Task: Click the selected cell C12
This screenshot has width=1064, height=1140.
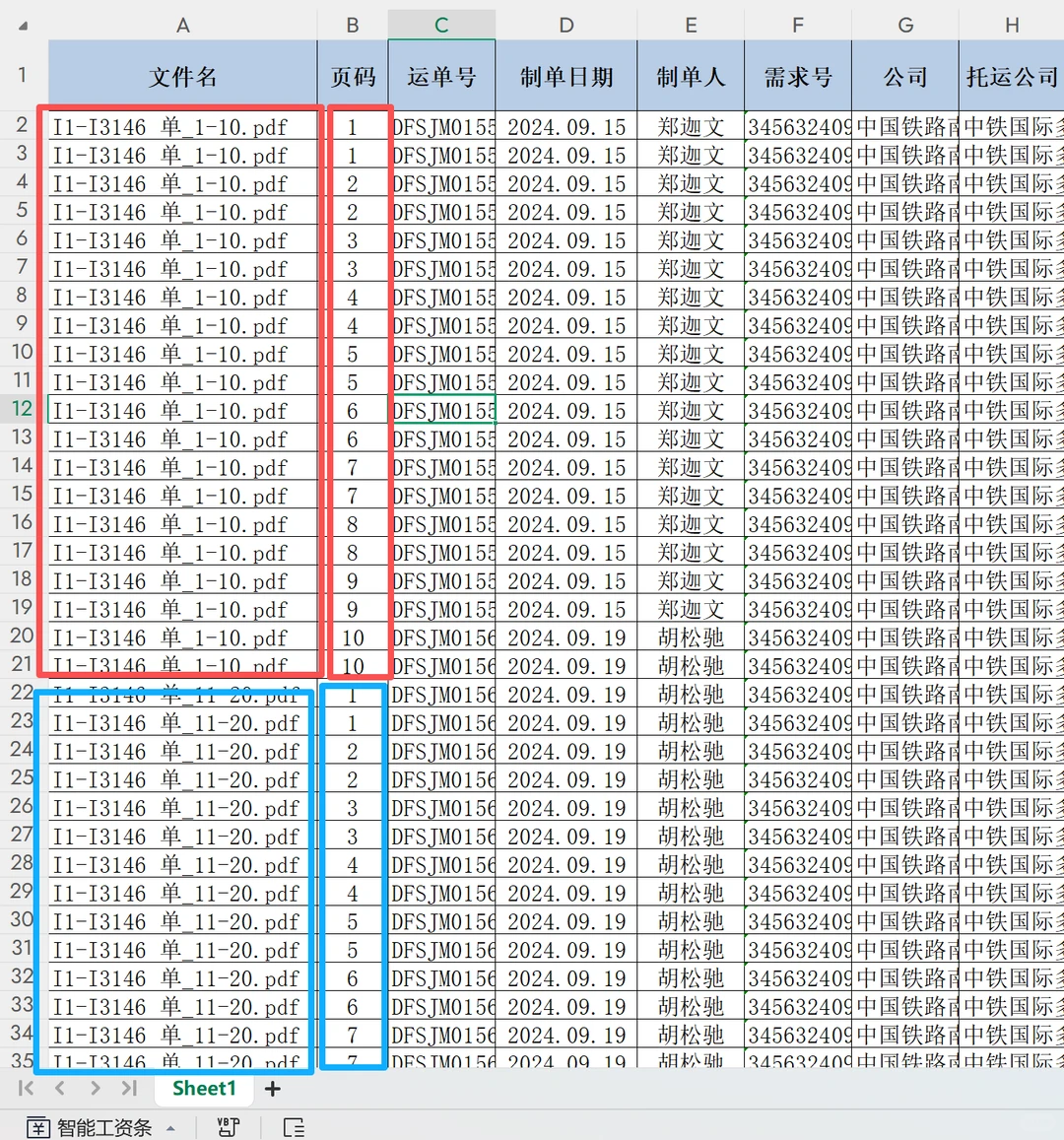Action: tap(440, 411)
